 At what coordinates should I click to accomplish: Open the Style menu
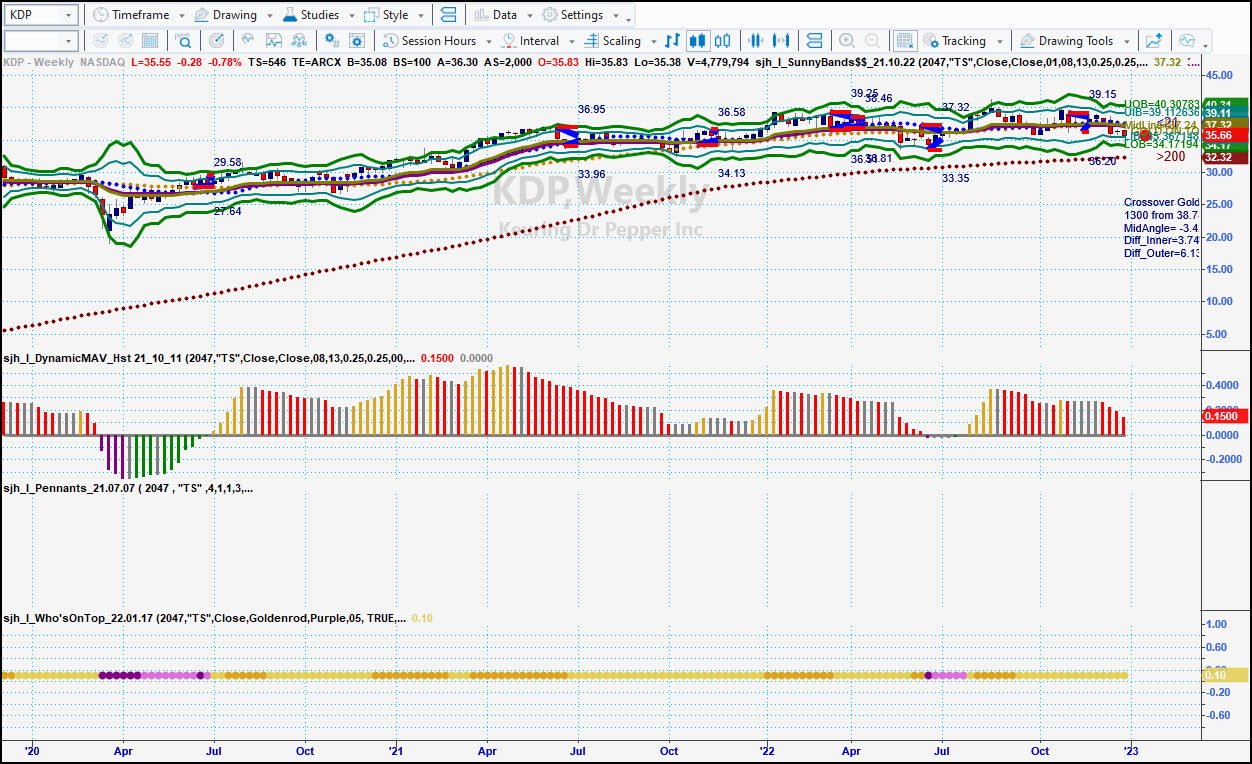395,15
